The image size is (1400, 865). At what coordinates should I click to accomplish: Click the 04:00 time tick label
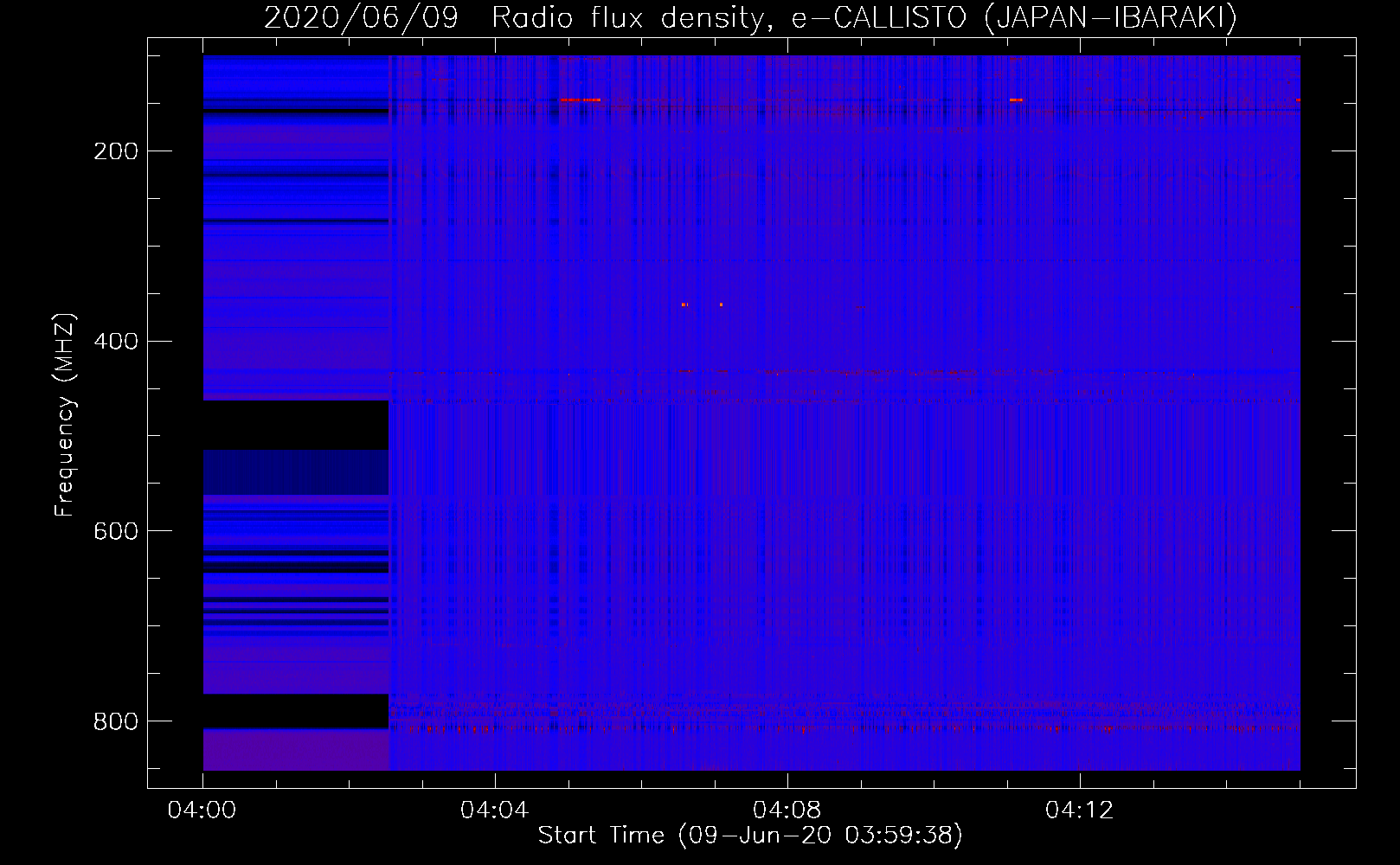[x=202, y=811]
